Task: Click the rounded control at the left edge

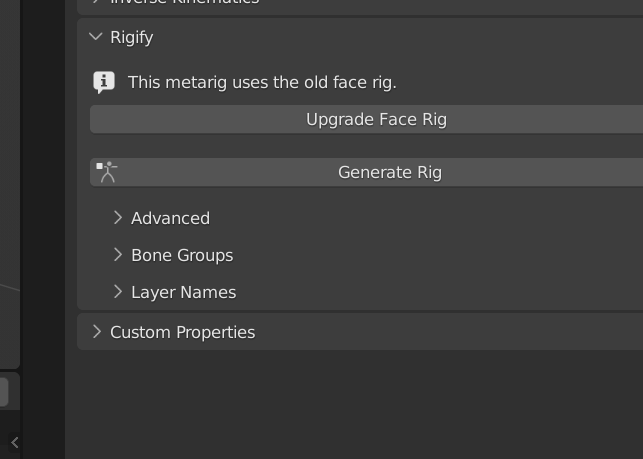Action: (x=4, y=391)
